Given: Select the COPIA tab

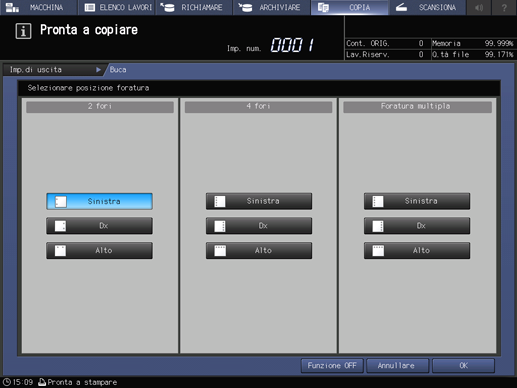Looking at the screenshot, I should click(349, 7).
